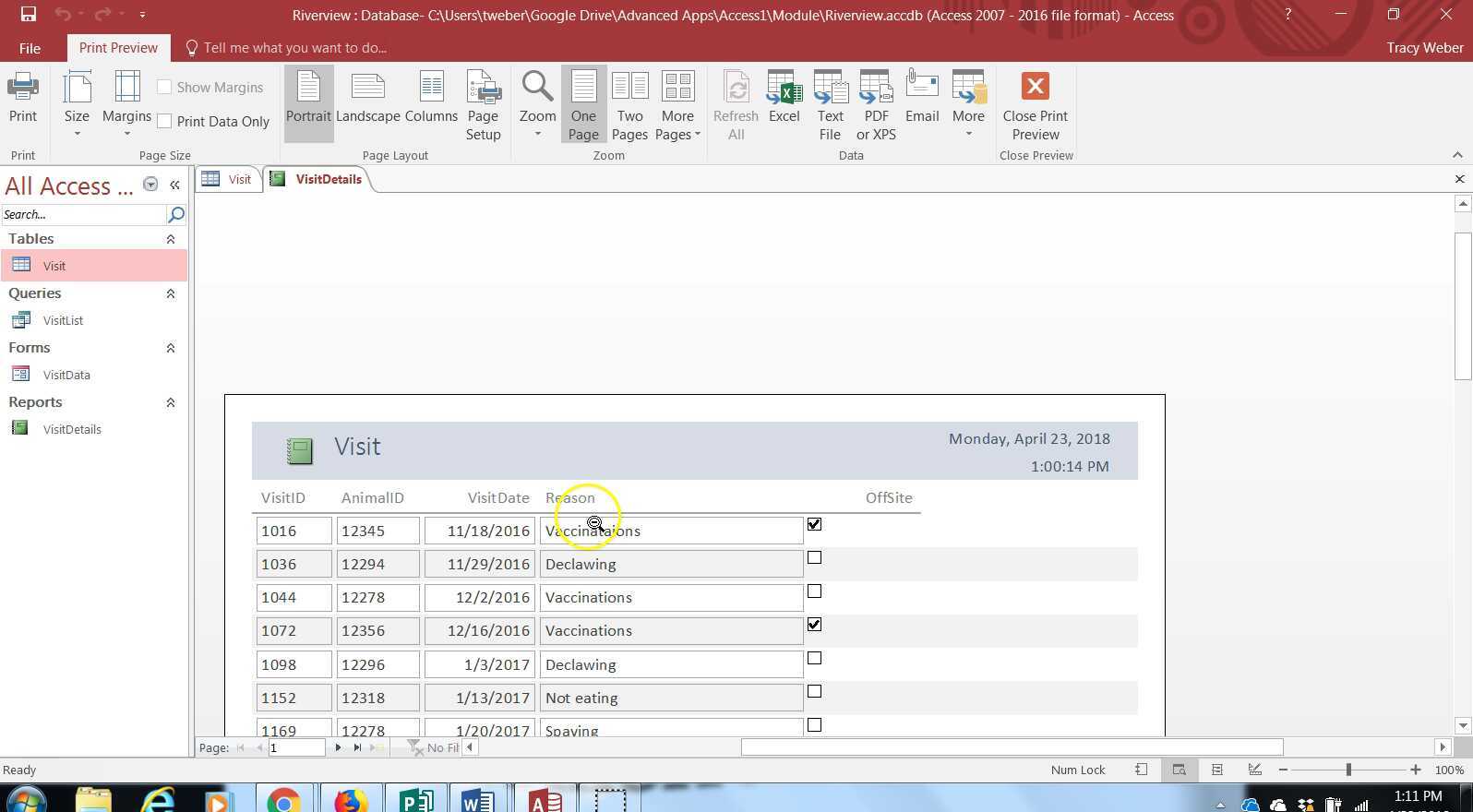
Task: Uncheck OffSite box for visit 1016
Action: click(x=814, y=524)
